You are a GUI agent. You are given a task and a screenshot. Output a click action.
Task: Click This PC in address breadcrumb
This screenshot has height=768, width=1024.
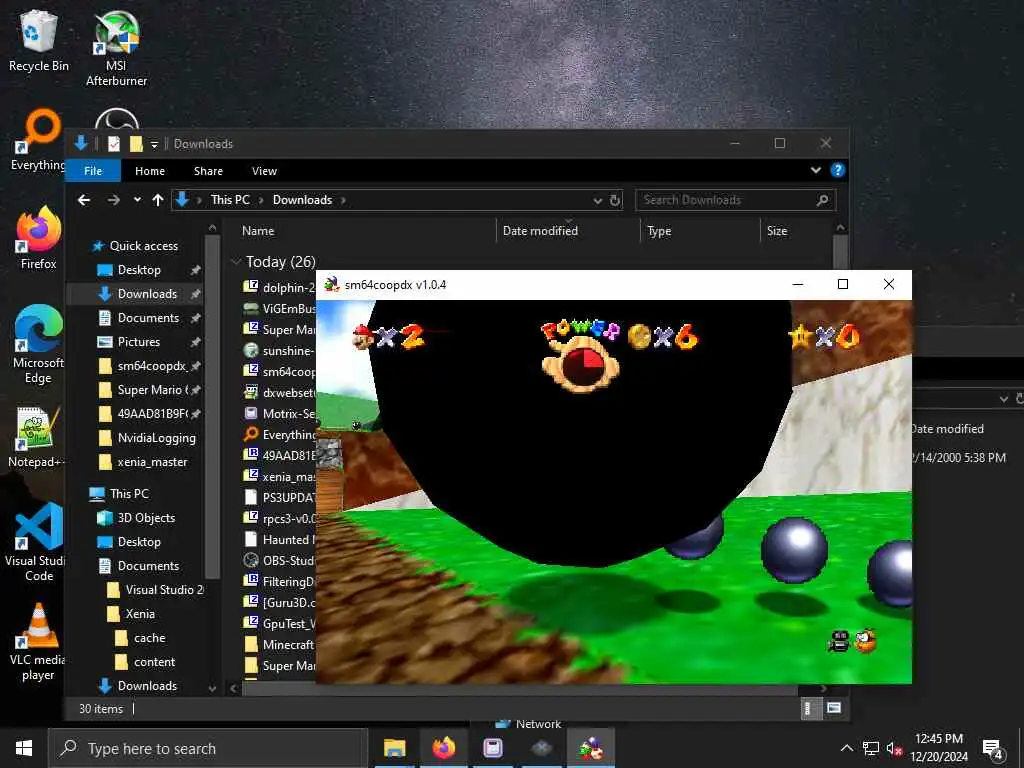[231, 200]
